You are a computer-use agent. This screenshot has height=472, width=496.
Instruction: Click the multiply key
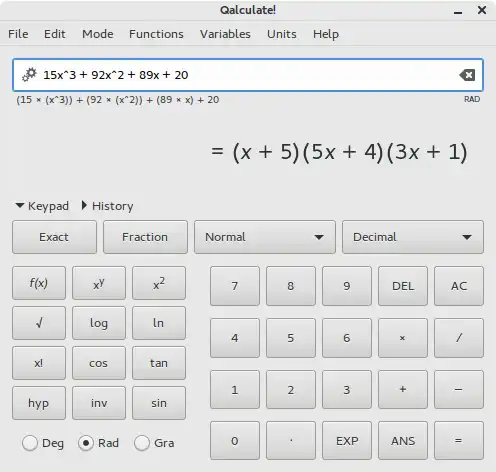pyautogui.click(x=403, y=338)
